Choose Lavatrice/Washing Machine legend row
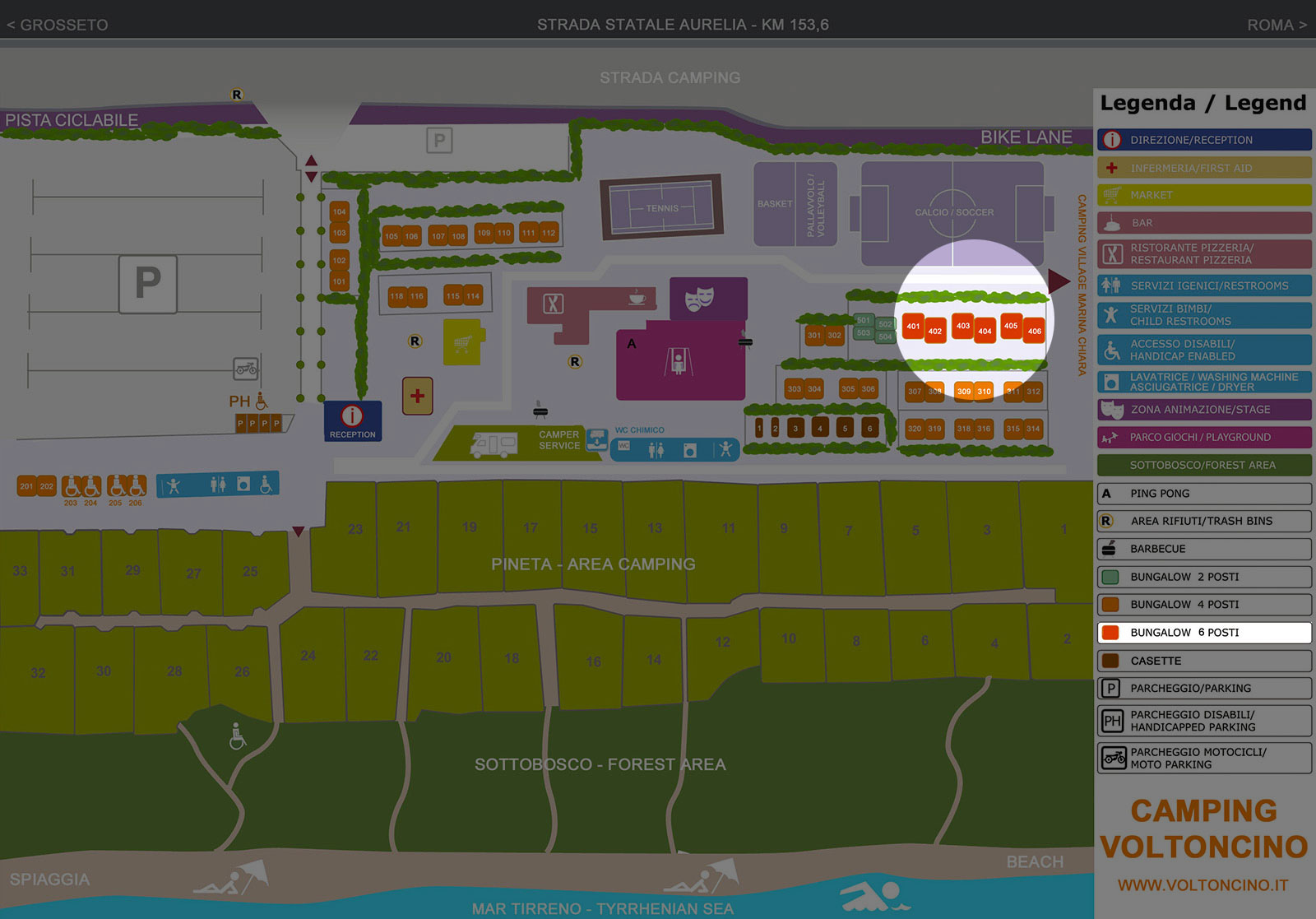This screenshot has height=919, width=1316. click(1204, 382)
